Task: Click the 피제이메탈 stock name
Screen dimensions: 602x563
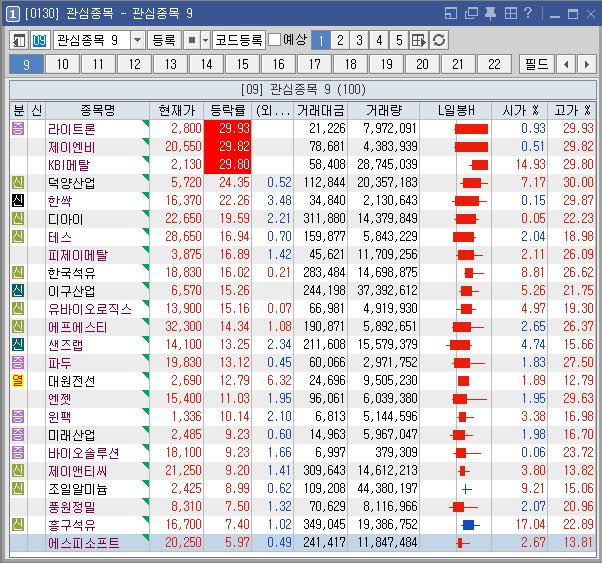Action: click(78, 255)
